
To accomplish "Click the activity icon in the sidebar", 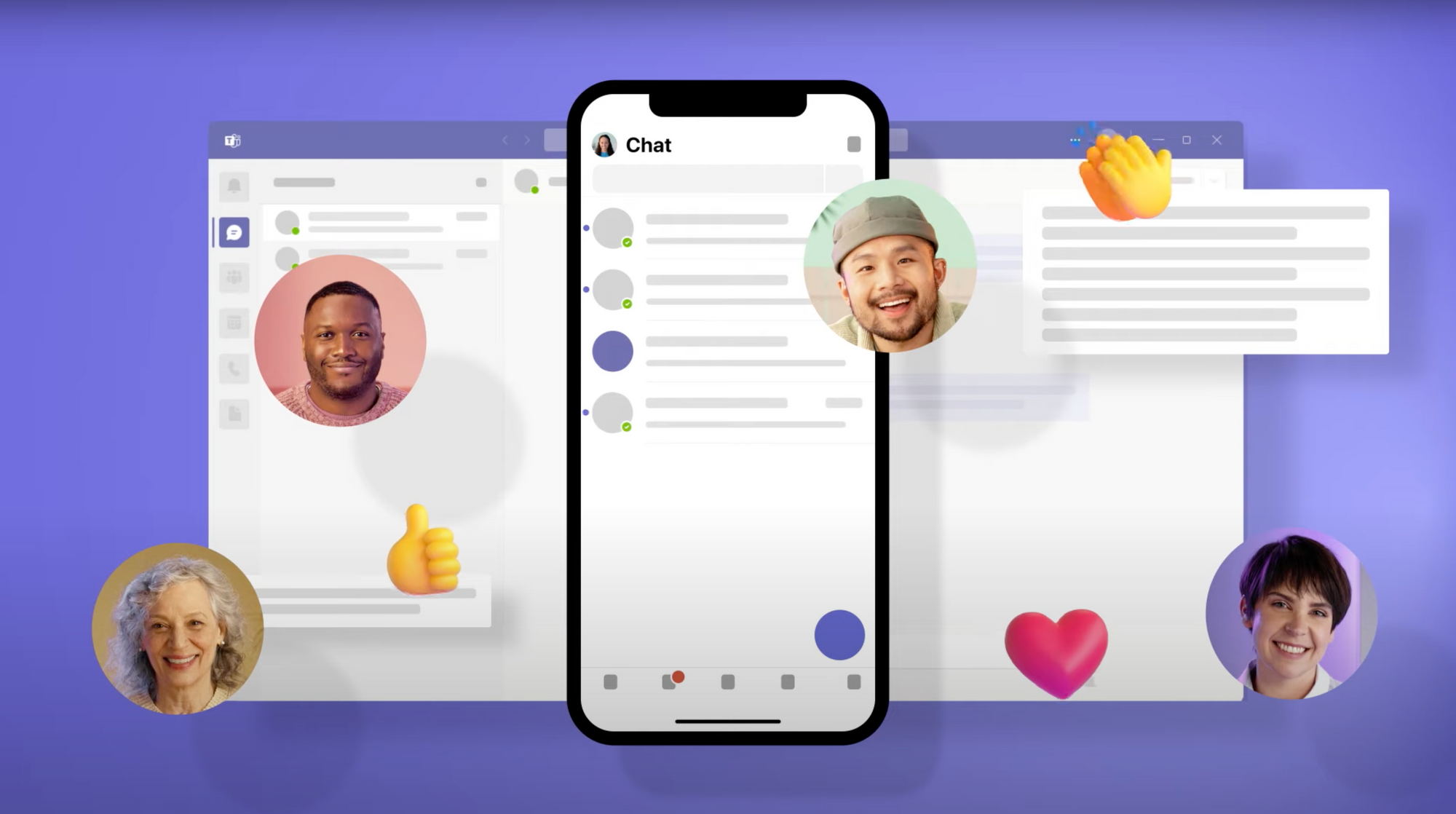I will pos(234,184).
